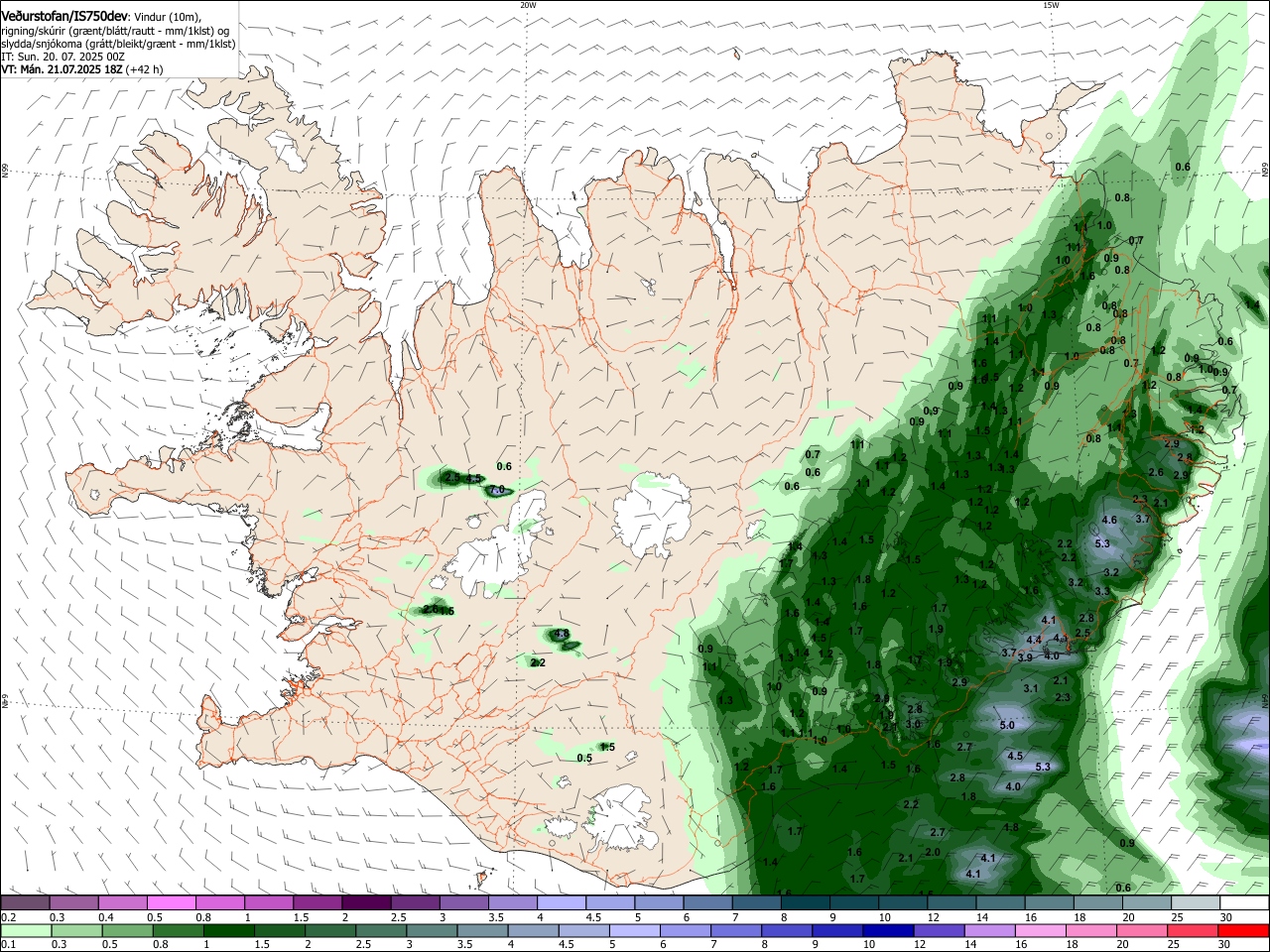Click the 0.5 green swatch in lower legend
The image size is (1270, 952).
(x=127, y=930)
